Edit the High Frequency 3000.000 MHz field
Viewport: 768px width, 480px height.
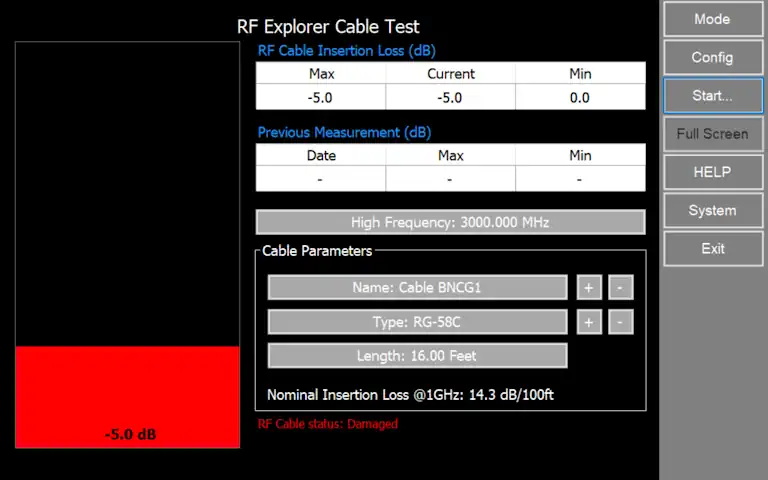click(x=450, y=222)
